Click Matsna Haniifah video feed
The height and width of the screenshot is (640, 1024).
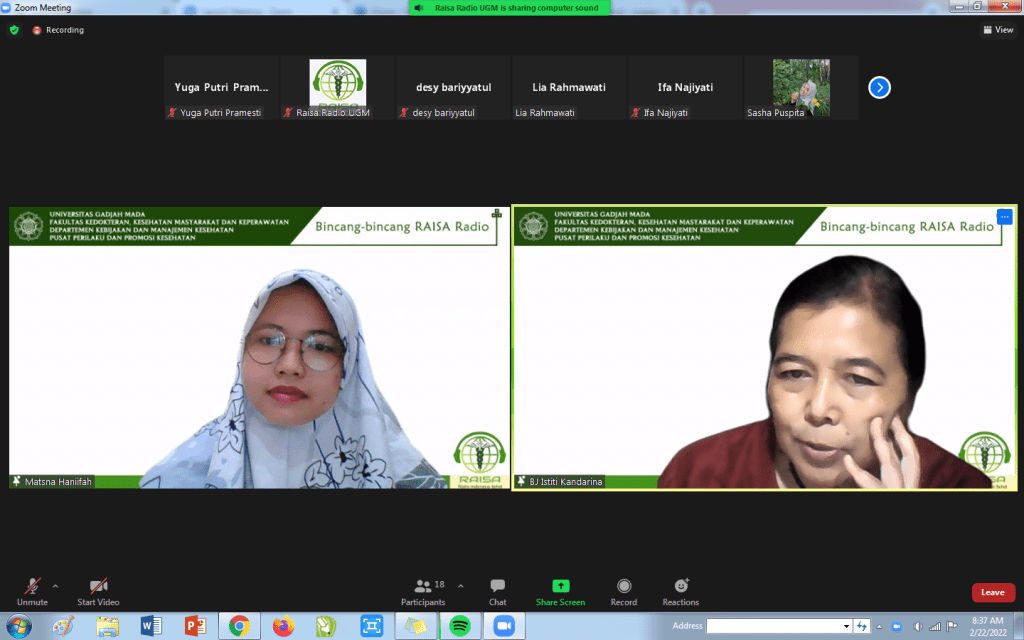259,347
